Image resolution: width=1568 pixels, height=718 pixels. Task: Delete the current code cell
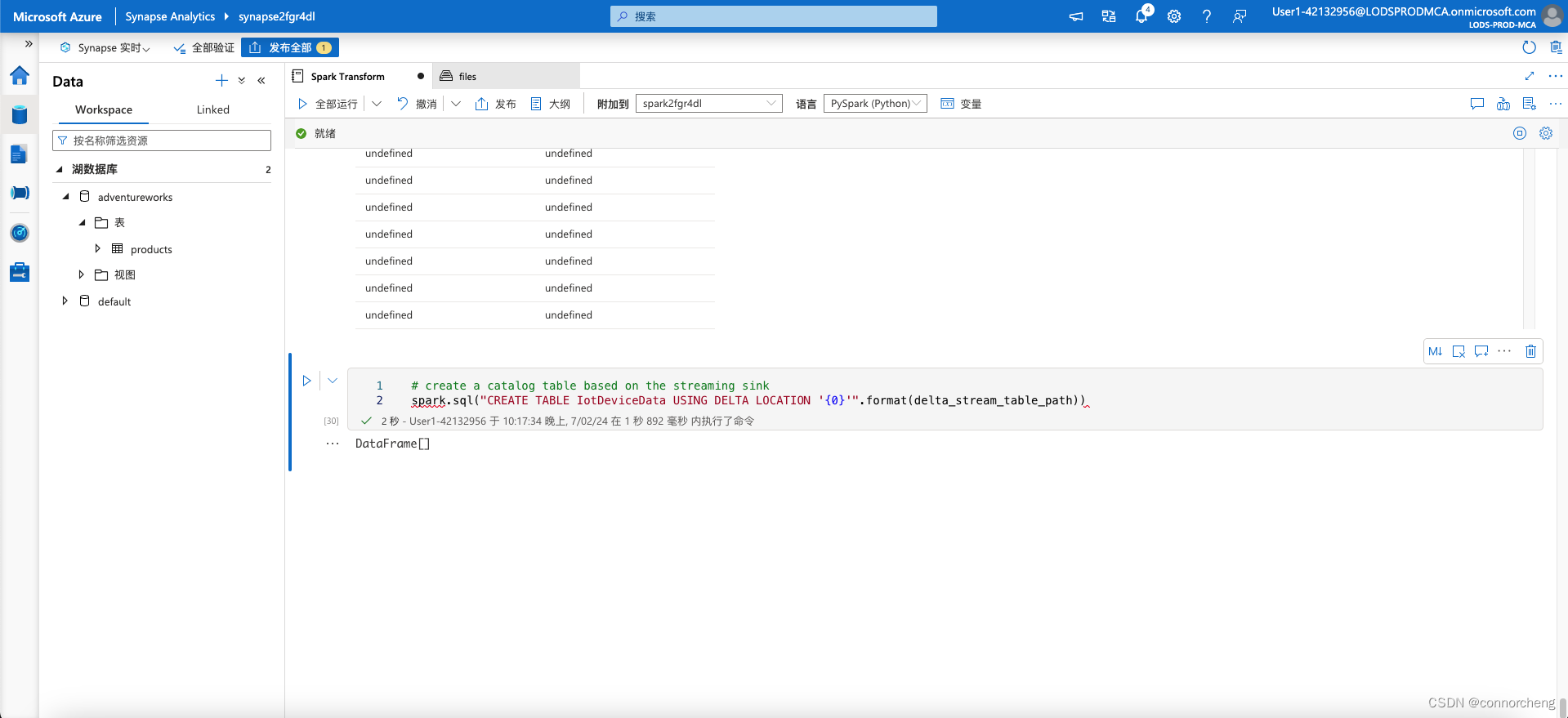point(1530,351)
